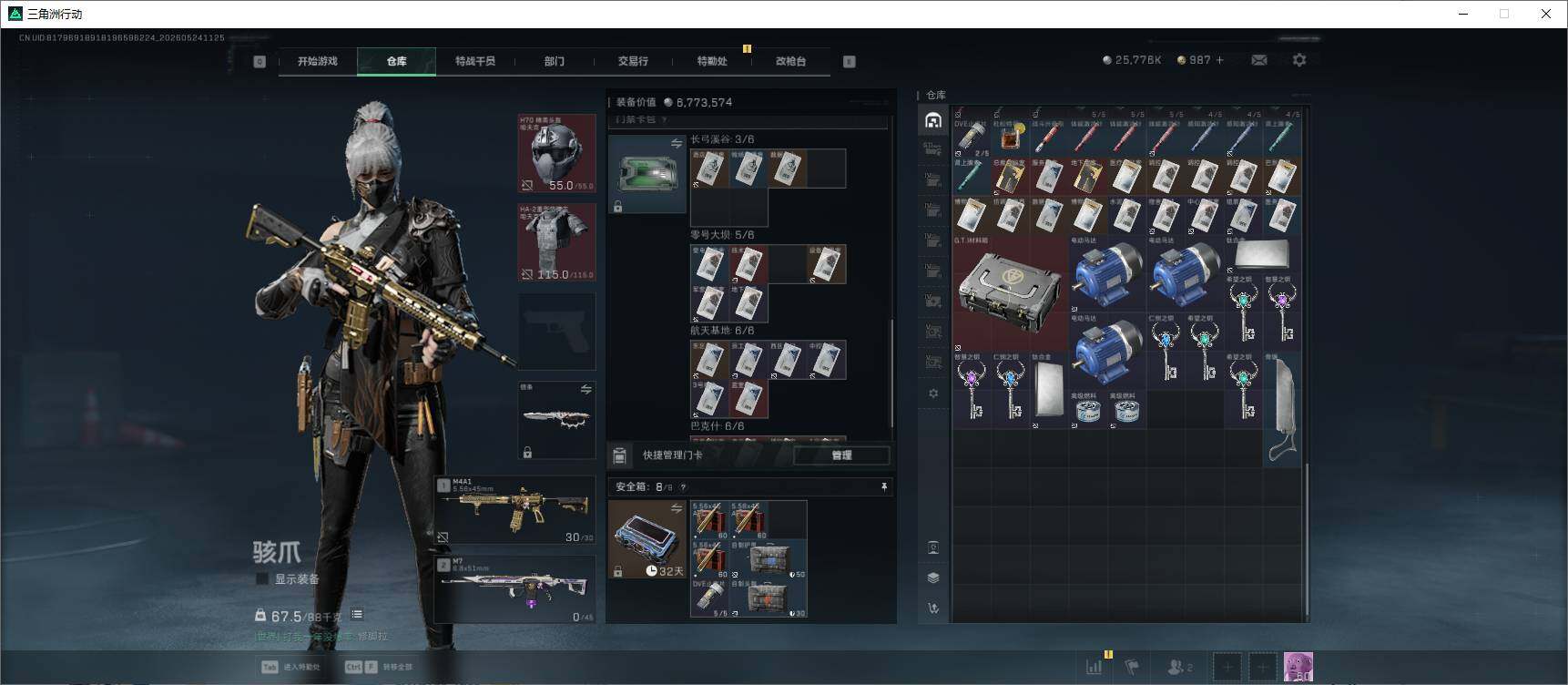Go to the 交易行 tab
This screenshot has width=1568, height=685.
[633, 61]
